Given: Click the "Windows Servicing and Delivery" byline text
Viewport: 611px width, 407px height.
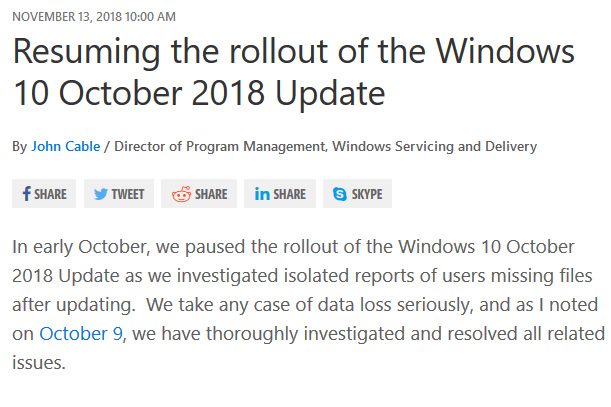Looking at the screenshot, I should [x=435, y=146].
